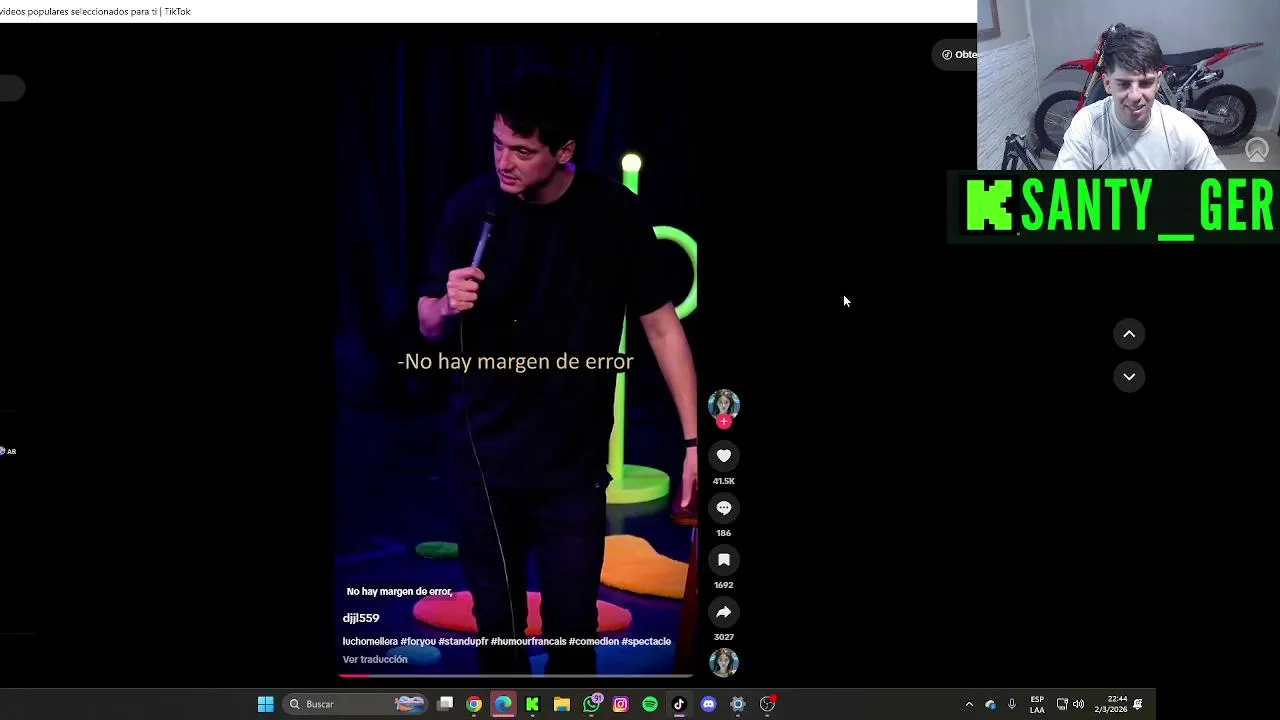Open the clock showing 22:44
This screenshot has width=1280, height=720.
click(x=1110, y=704)
